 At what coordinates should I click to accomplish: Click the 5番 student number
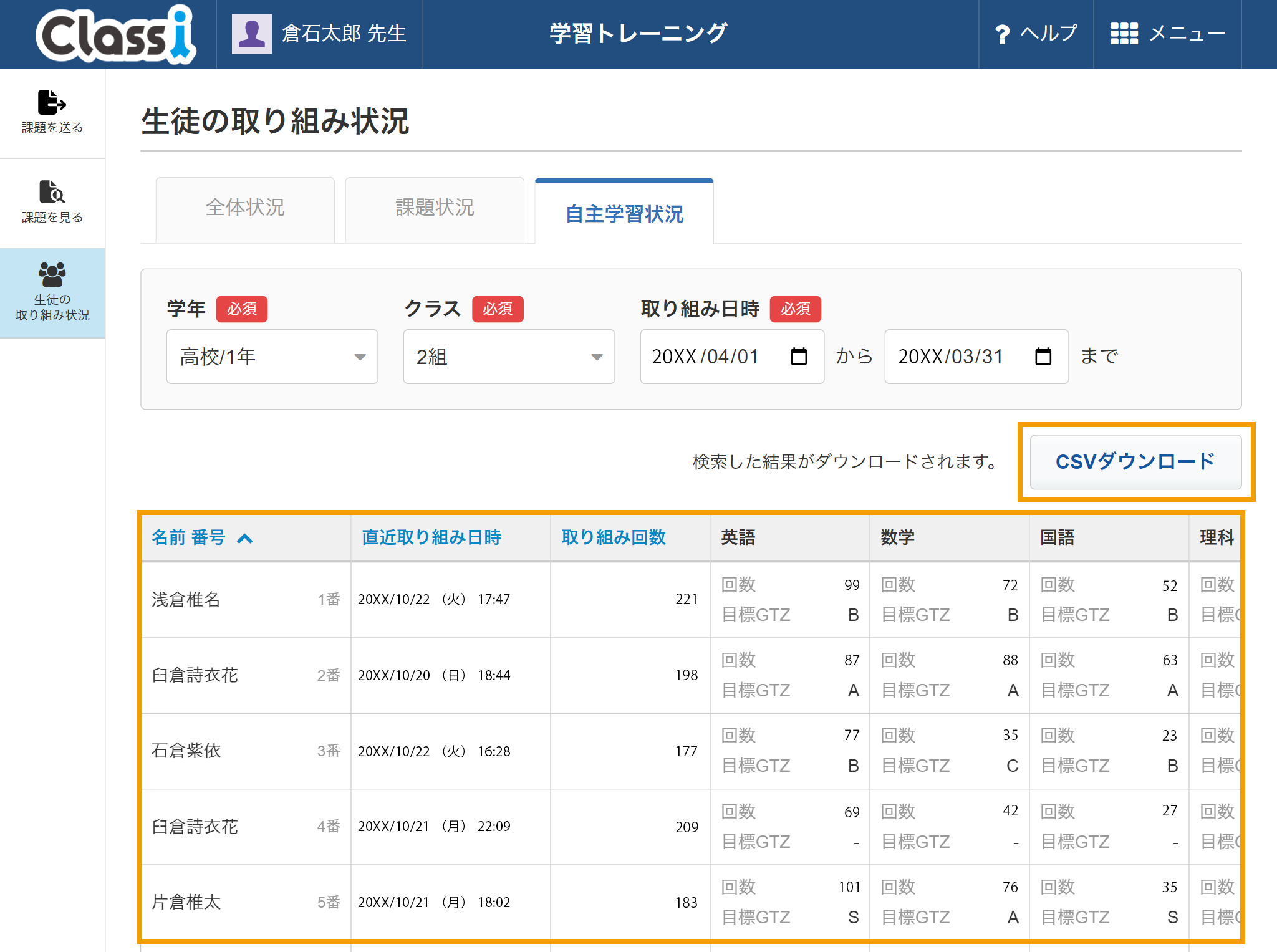coord(329,902)
